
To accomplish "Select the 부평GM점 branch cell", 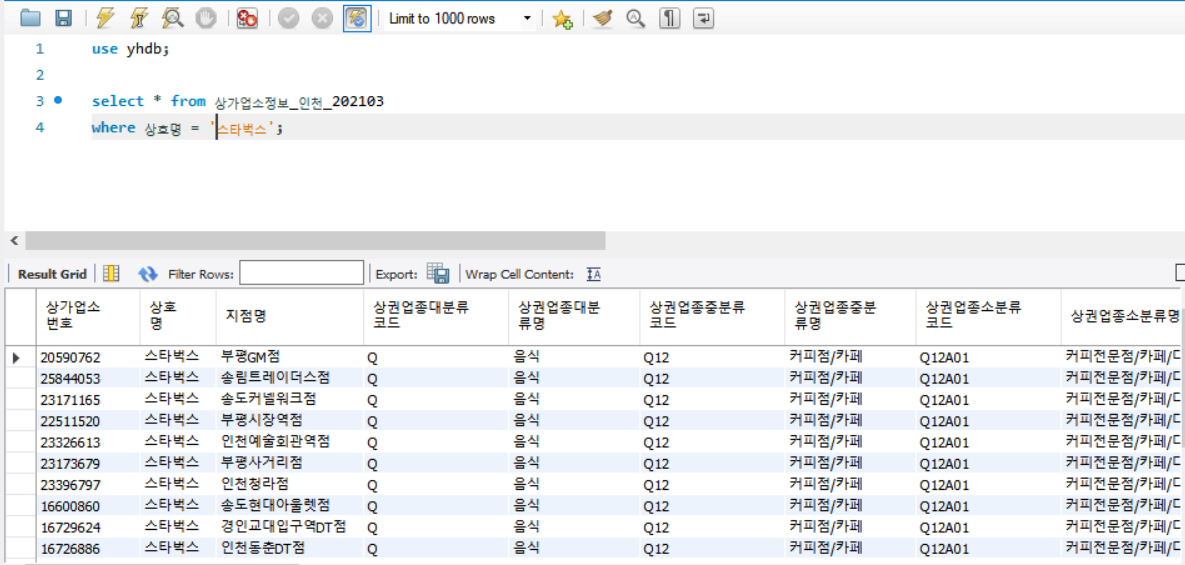I will tap(289, 357).
